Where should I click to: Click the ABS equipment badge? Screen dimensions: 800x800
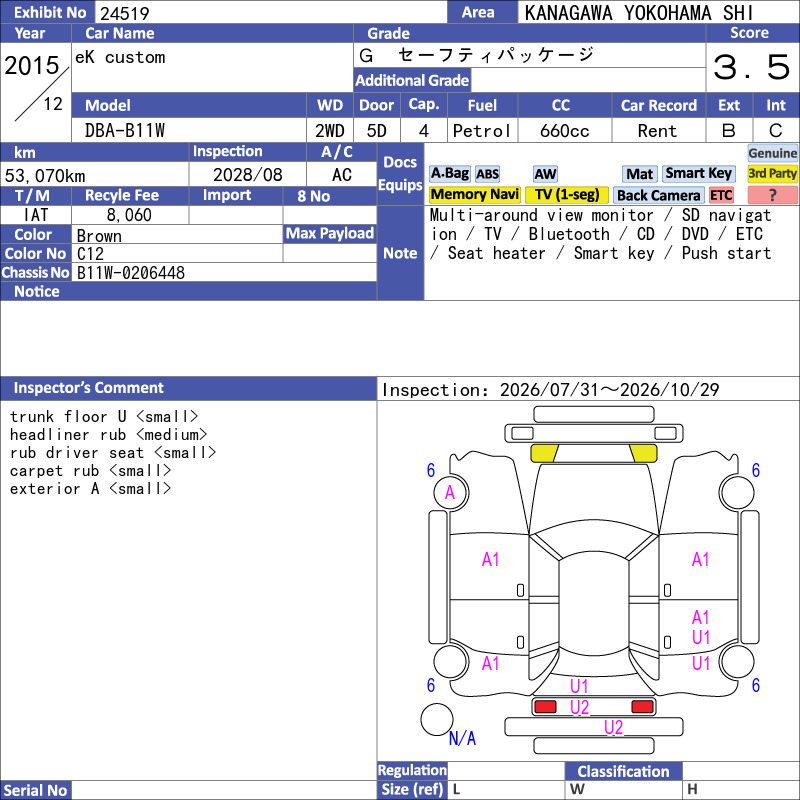click(487, 174)
